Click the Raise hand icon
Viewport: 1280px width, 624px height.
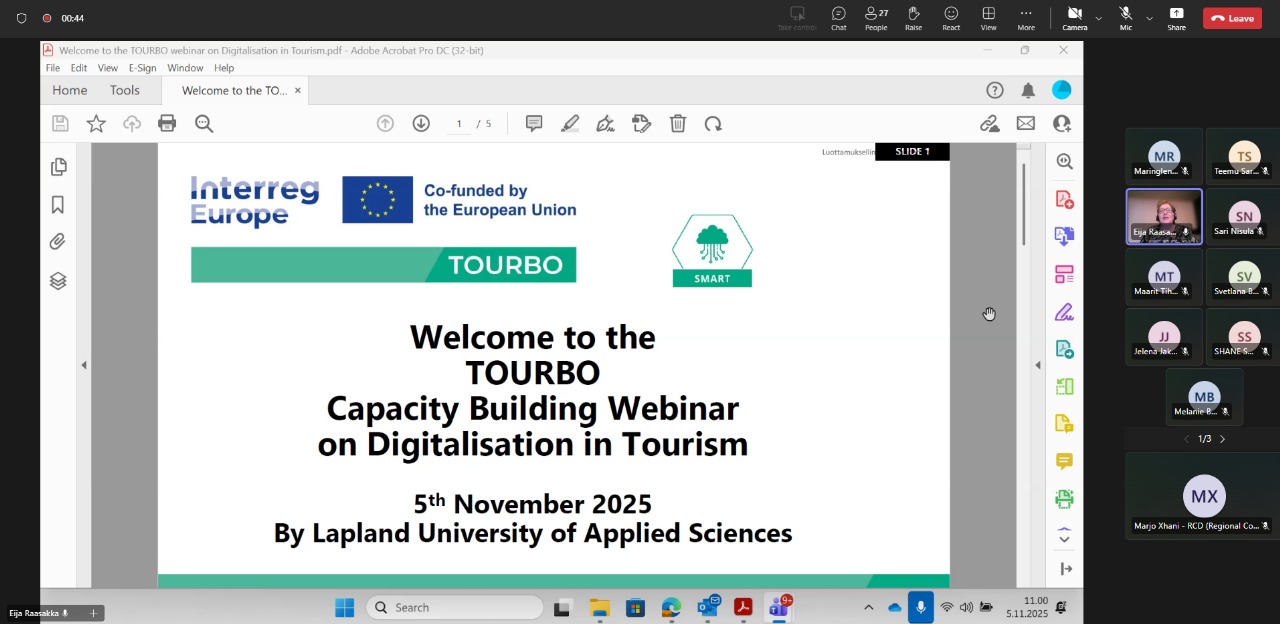[913, 17]
